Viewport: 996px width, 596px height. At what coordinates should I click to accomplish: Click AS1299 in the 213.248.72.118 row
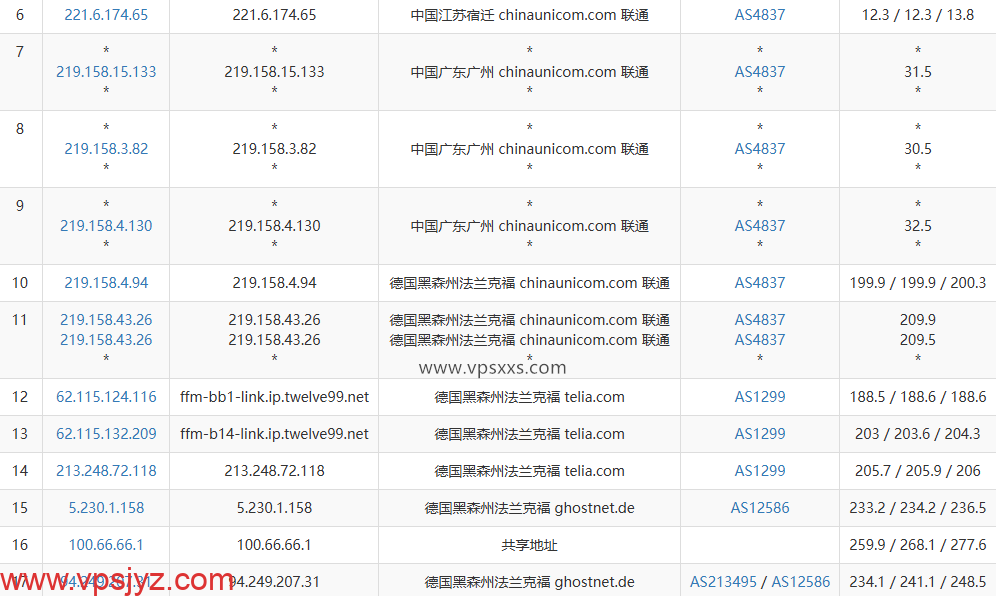760,471
